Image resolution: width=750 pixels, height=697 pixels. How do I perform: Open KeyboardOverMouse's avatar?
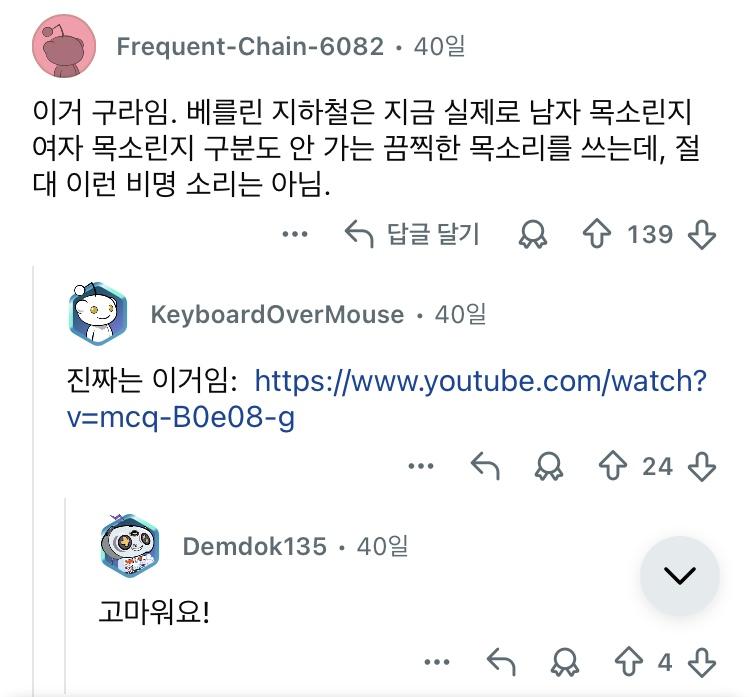tap(98, 314)
